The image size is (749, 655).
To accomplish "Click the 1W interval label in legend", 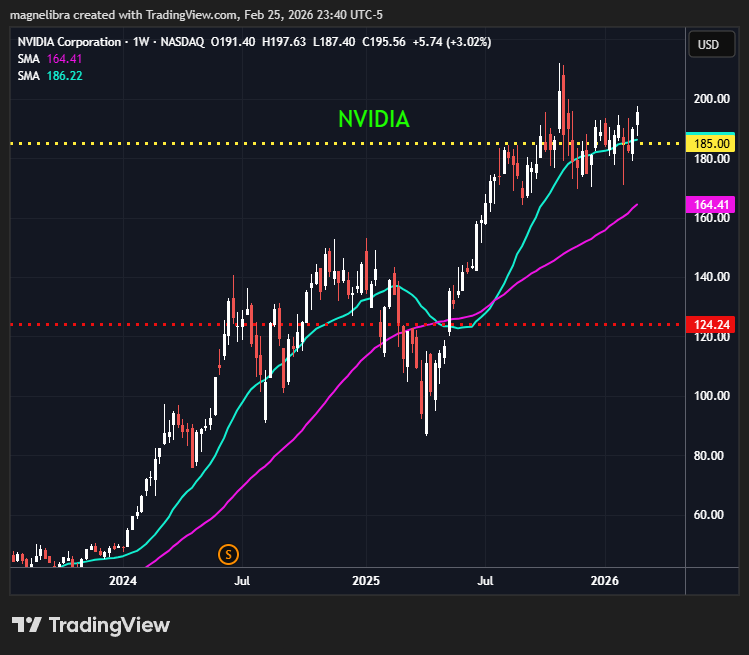I will click(x=141, y=42).
